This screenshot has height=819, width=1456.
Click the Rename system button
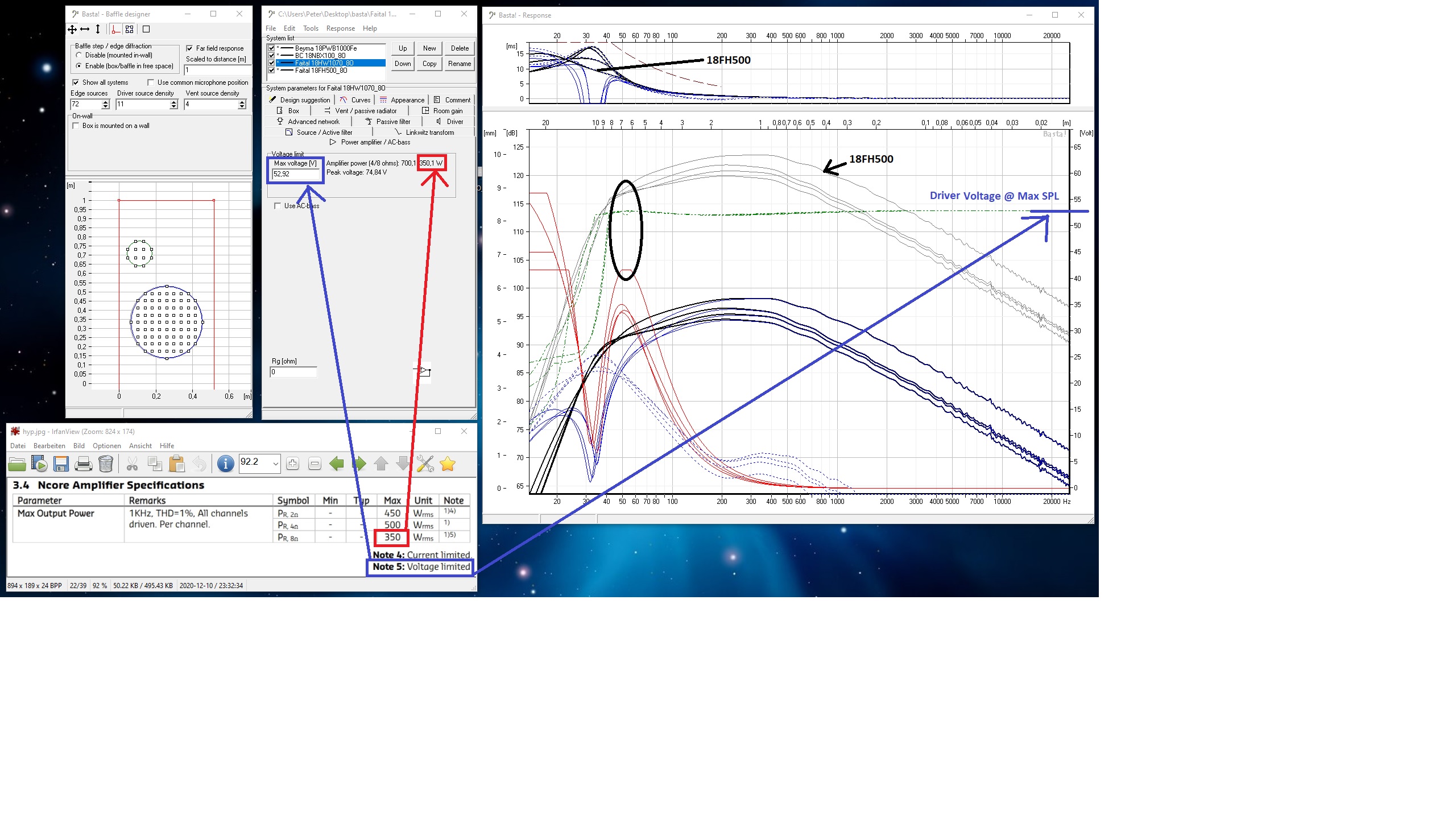pyautogui.click(x=459, y=64)
